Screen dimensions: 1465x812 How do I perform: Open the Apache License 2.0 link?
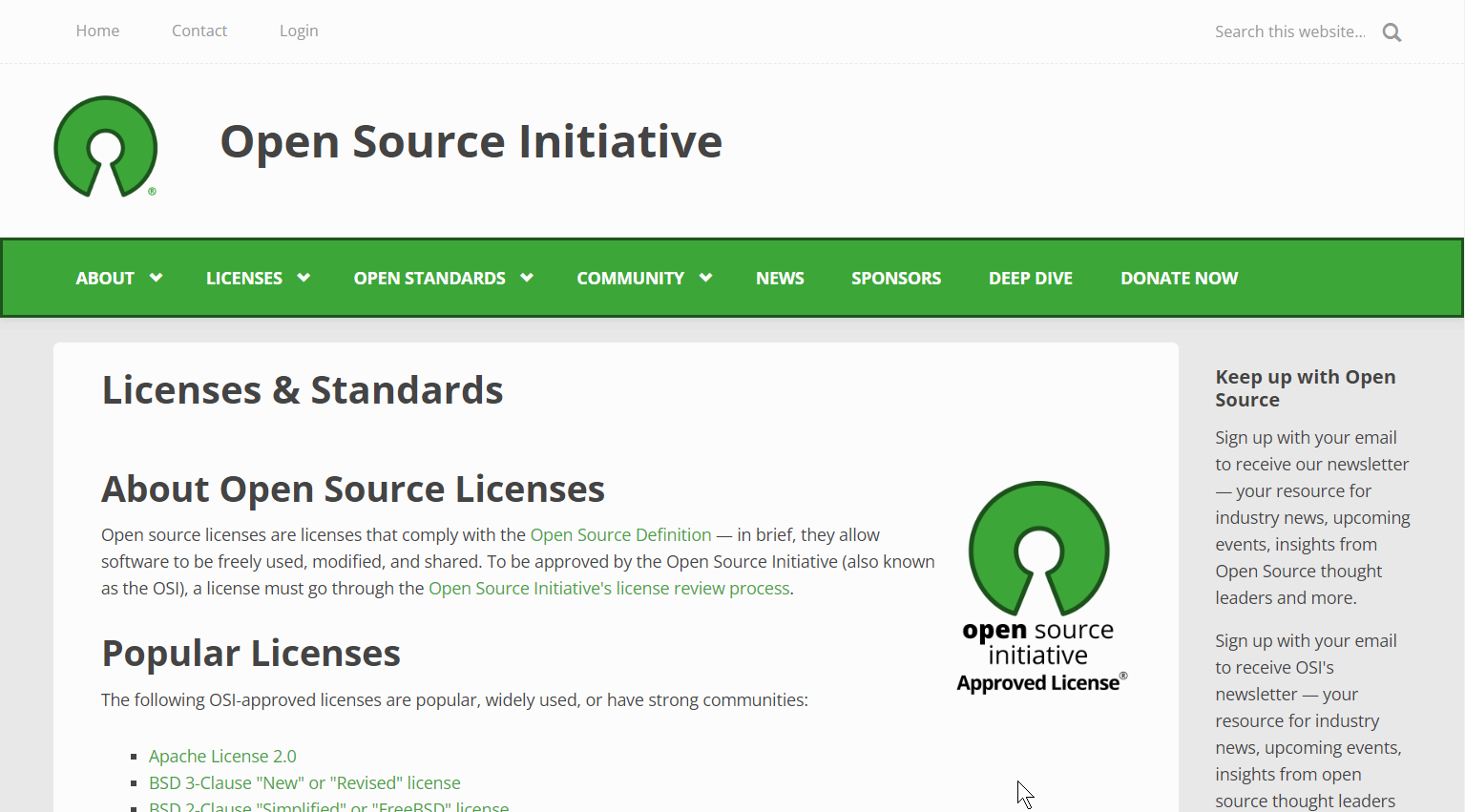tap(222, 756)
